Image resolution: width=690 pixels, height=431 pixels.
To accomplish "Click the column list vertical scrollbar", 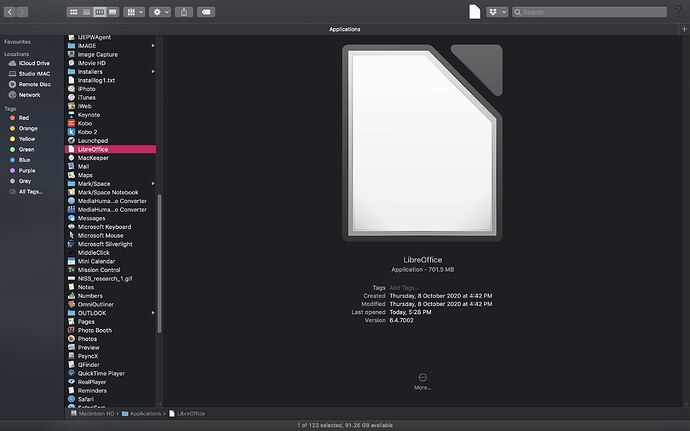I will tap(159, 263).
